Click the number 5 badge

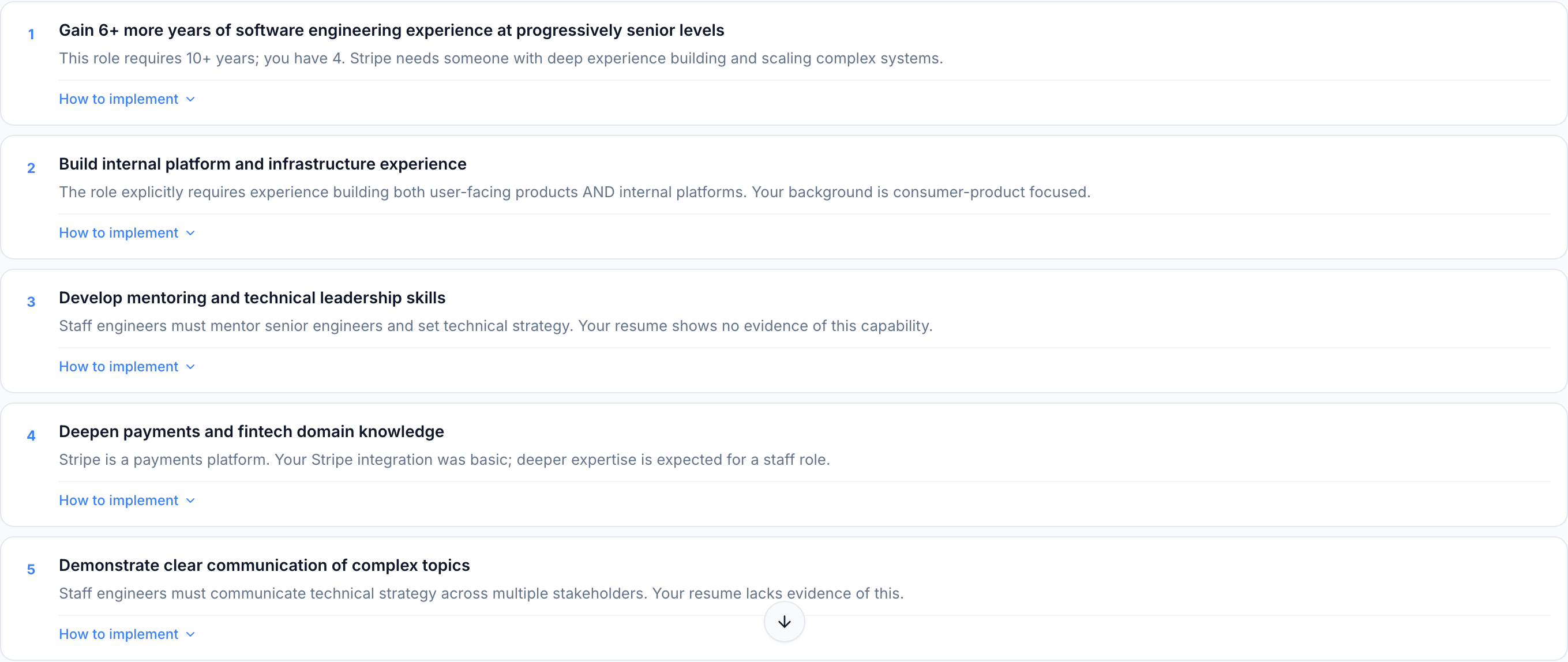31,570
